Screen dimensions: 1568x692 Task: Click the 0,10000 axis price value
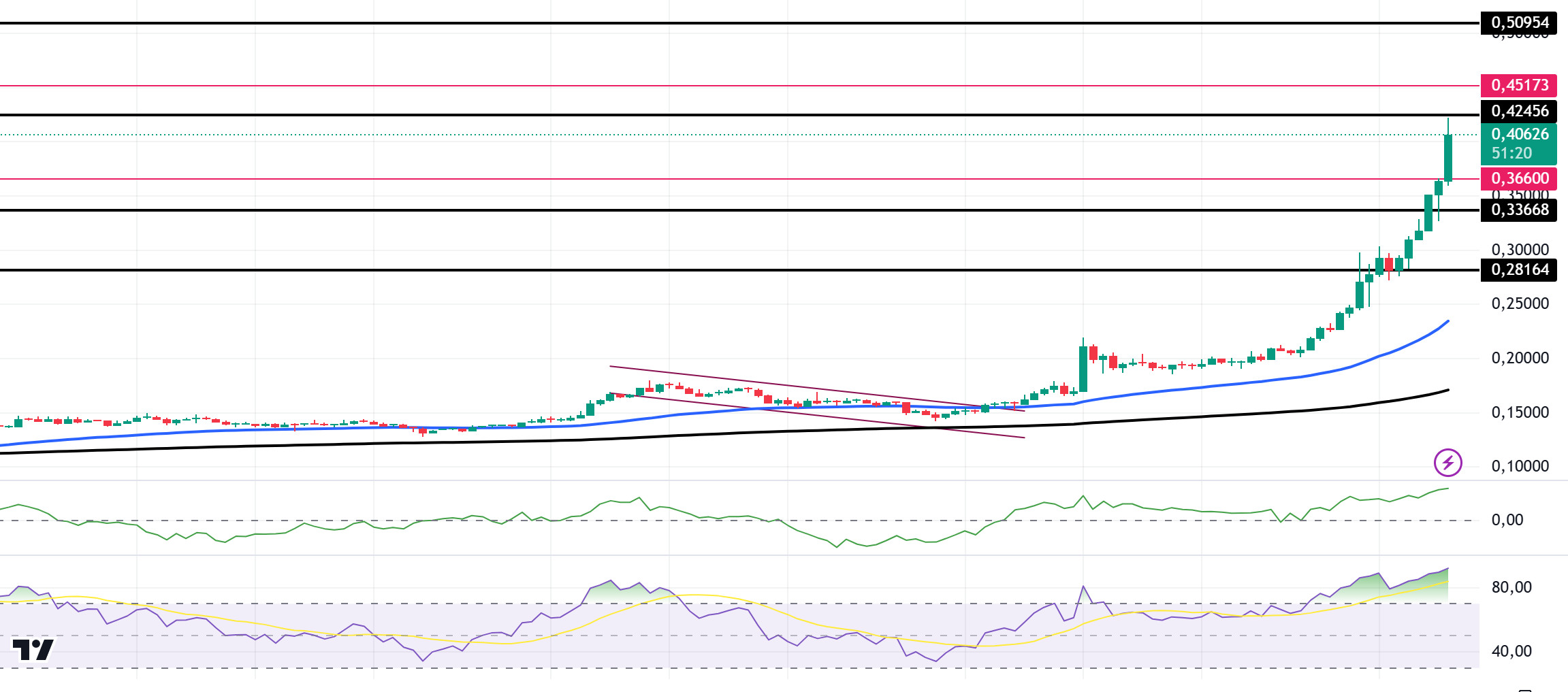[x=1520, y=466]
